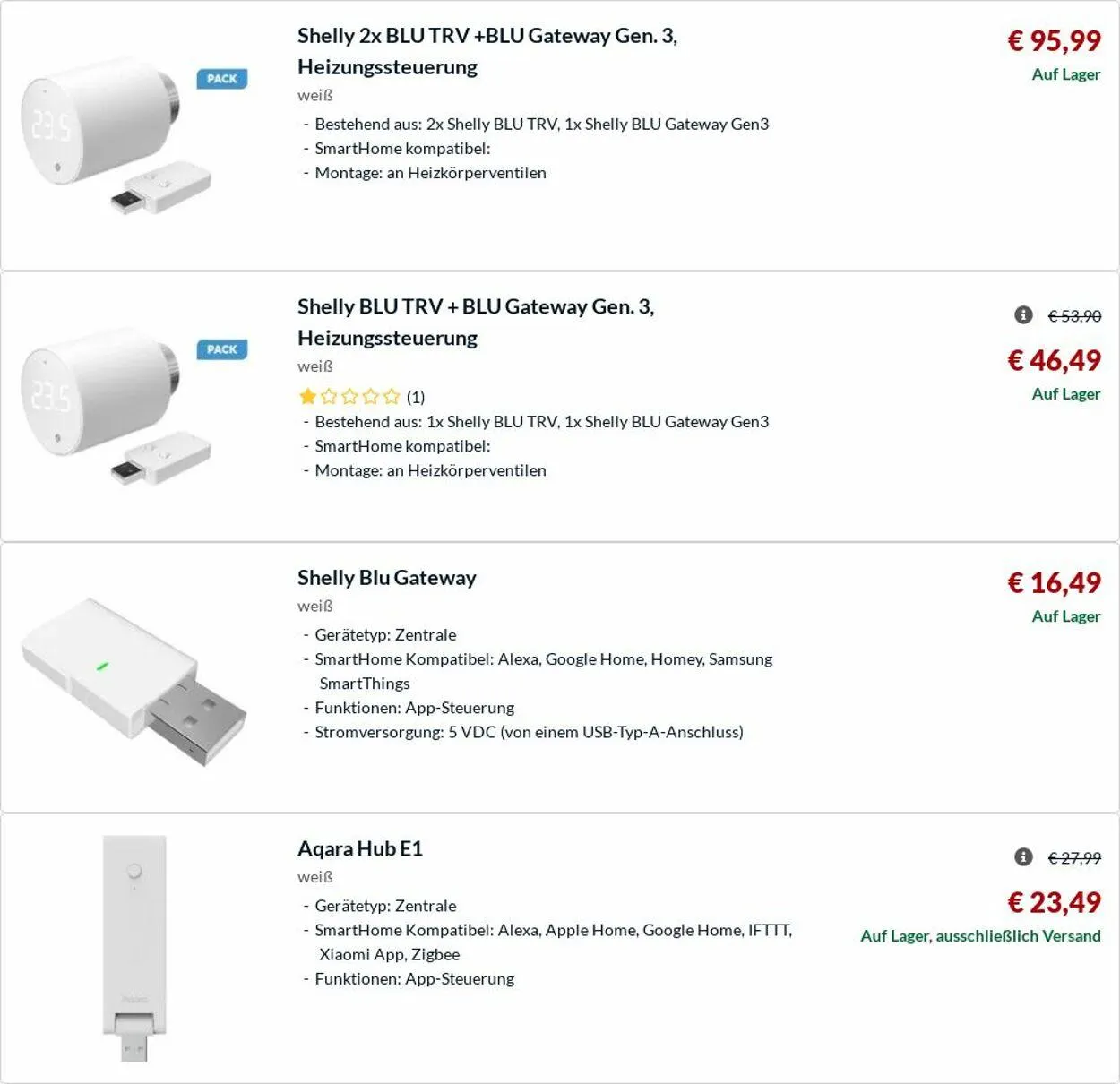
Task: Click PACK badge on Shelly 2x BLU TRV
Action: [221, 79]
